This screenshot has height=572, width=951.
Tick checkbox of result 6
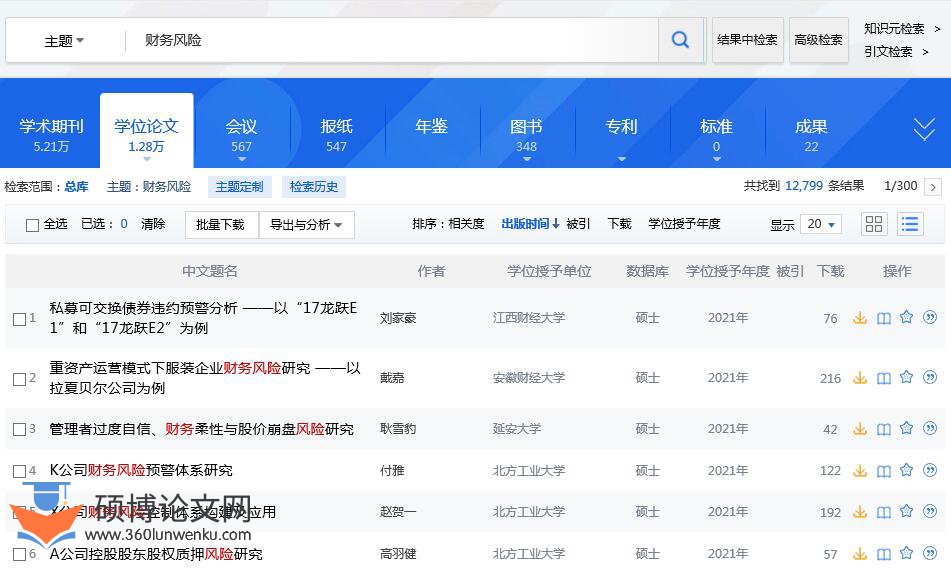[19, 554]
